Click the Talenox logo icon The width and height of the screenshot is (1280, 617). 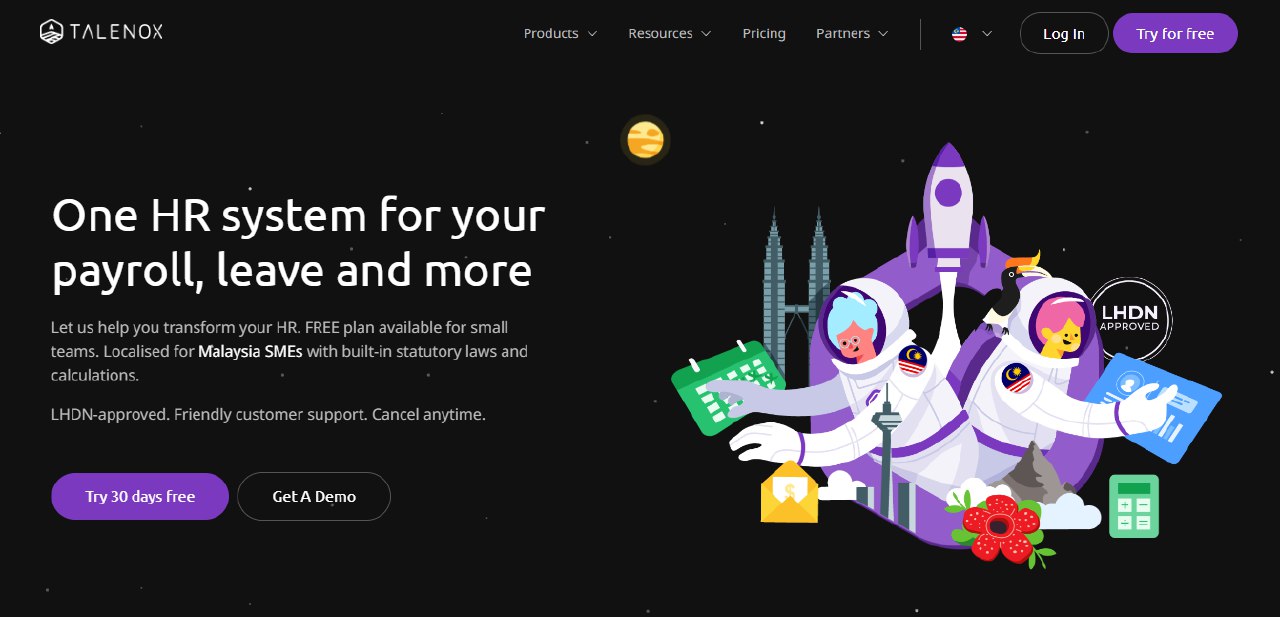51,32
